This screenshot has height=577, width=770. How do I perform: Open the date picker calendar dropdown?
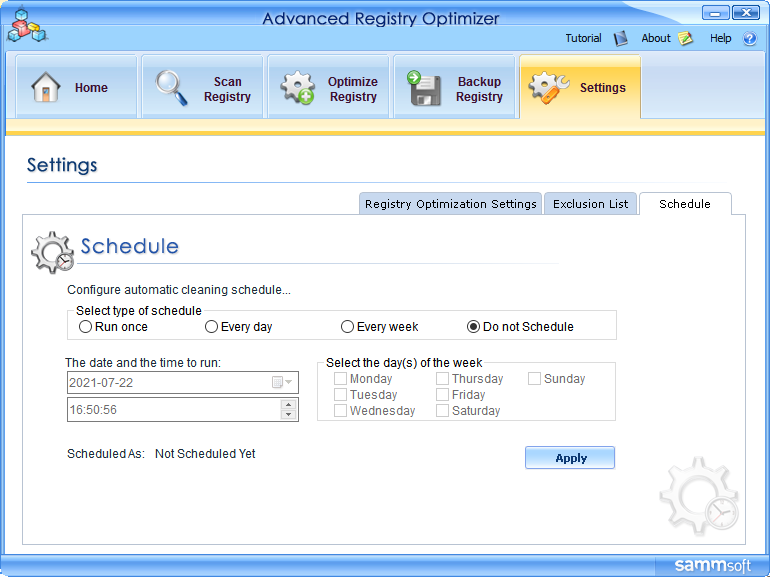tap(282, 382)
